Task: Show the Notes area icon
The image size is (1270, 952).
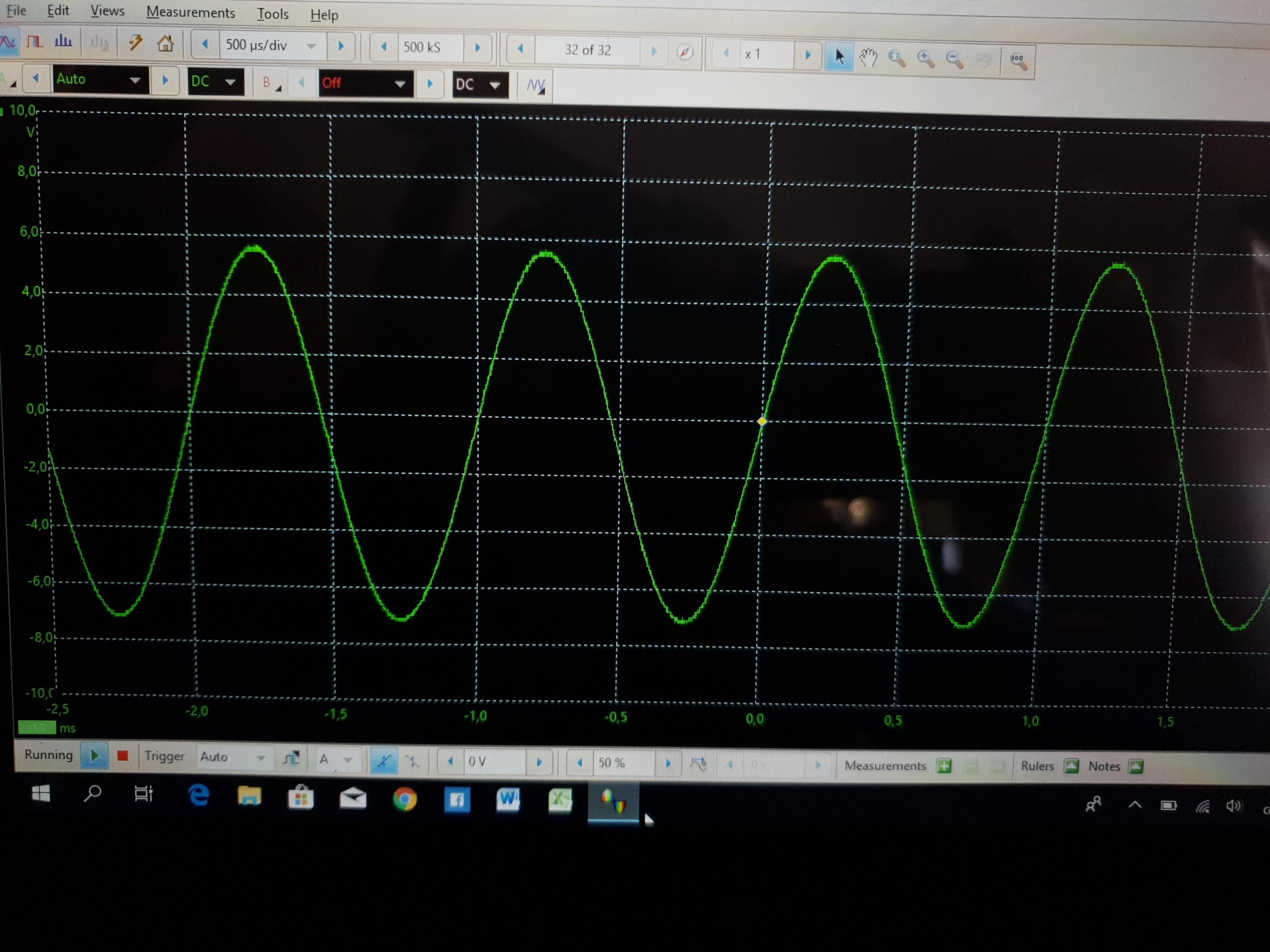Action: [1135, 767]
